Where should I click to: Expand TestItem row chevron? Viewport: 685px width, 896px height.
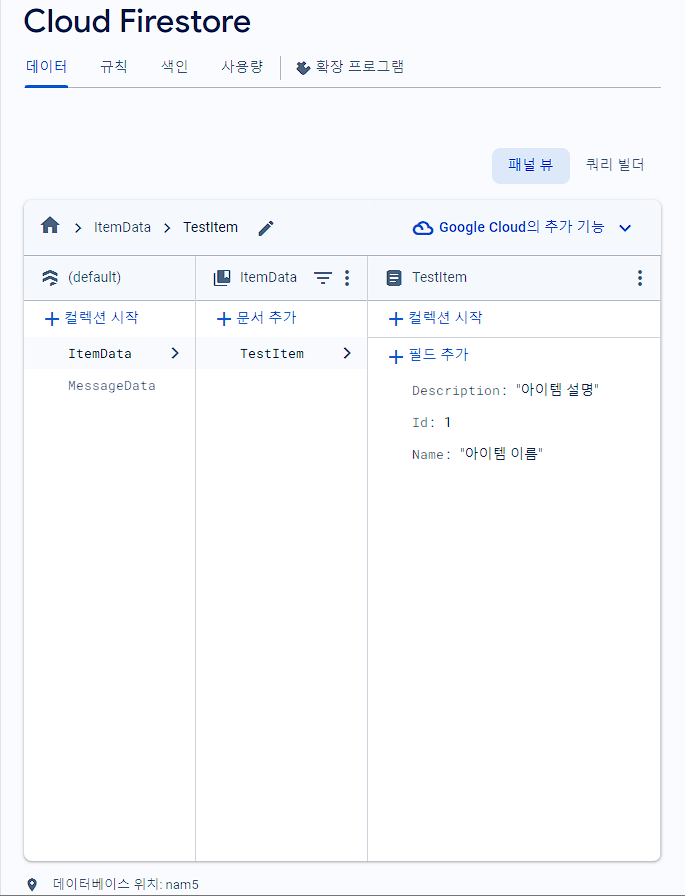pyautogui.click(x=347, y=353)
